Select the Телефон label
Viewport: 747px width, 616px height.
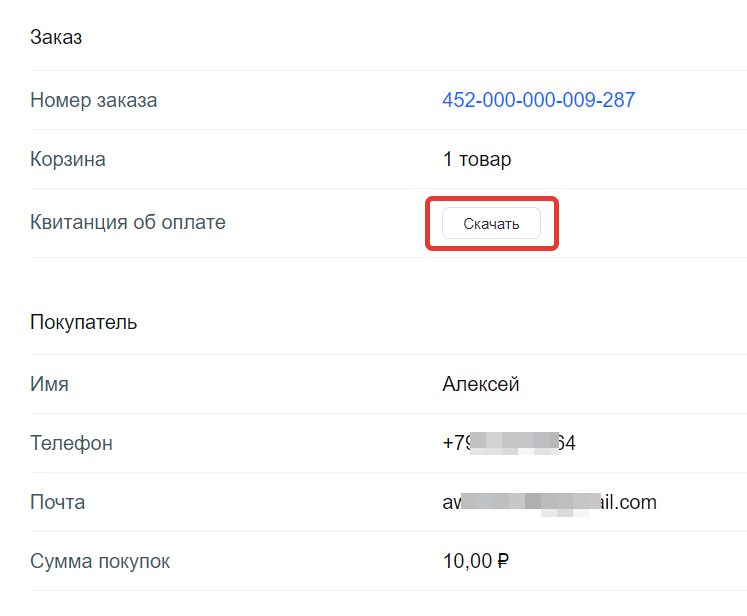[x=71, y=443]
